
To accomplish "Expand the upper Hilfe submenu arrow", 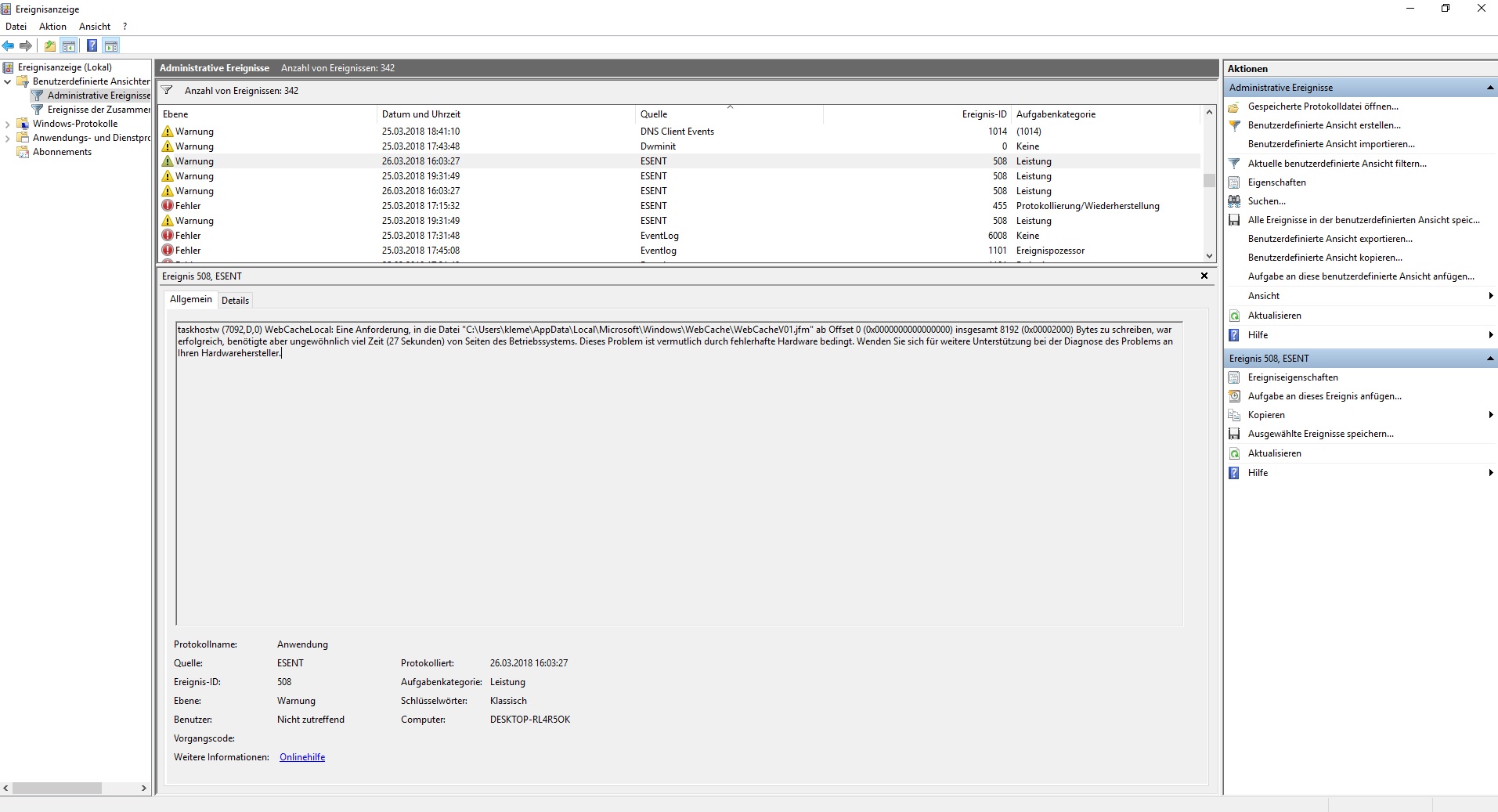I will click(x=1490, y=335).
